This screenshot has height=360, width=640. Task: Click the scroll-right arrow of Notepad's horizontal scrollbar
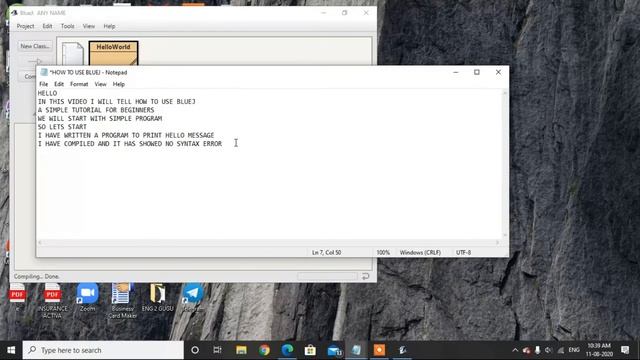498,242
